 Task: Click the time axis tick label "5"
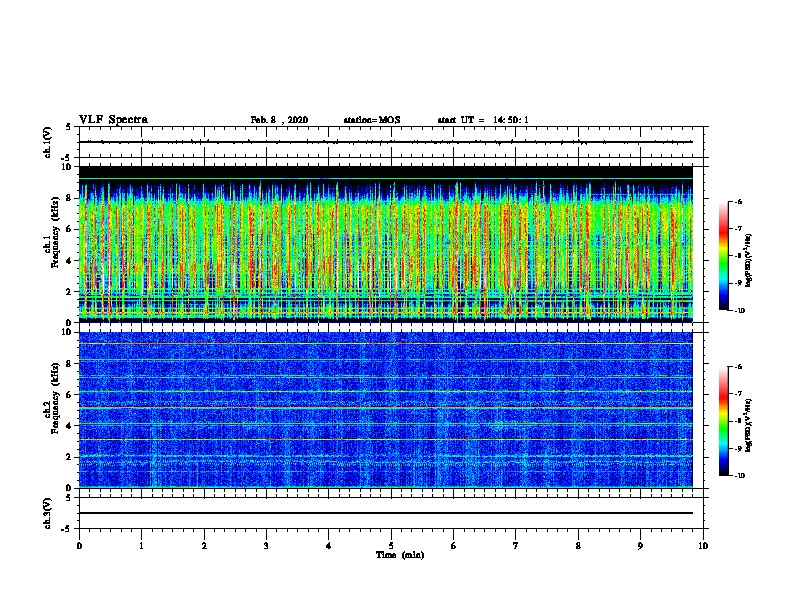coord(391,545)
